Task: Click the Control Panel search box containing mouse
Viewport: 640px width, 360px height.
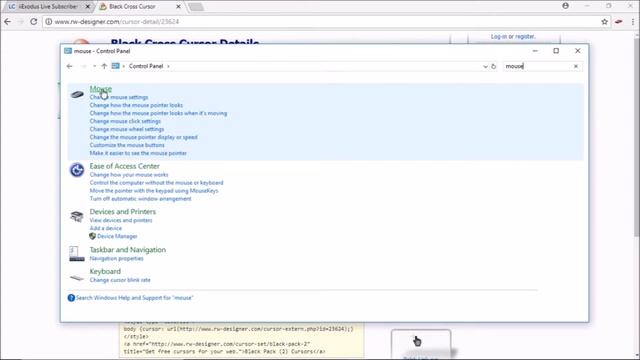Action: (x=537, y=66)
